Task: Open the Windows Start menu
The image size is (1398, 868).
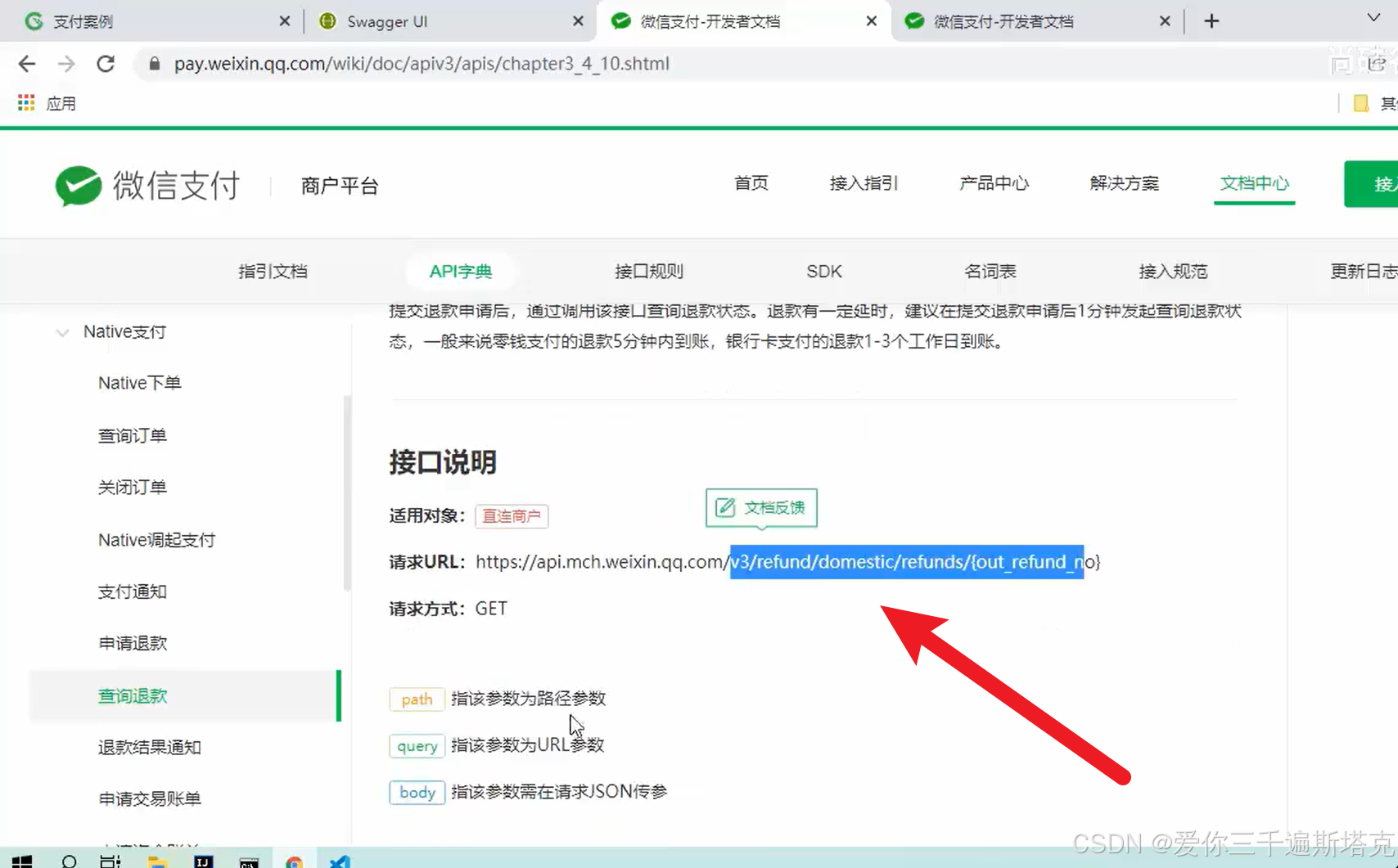Action: click(x=22, y=861)
